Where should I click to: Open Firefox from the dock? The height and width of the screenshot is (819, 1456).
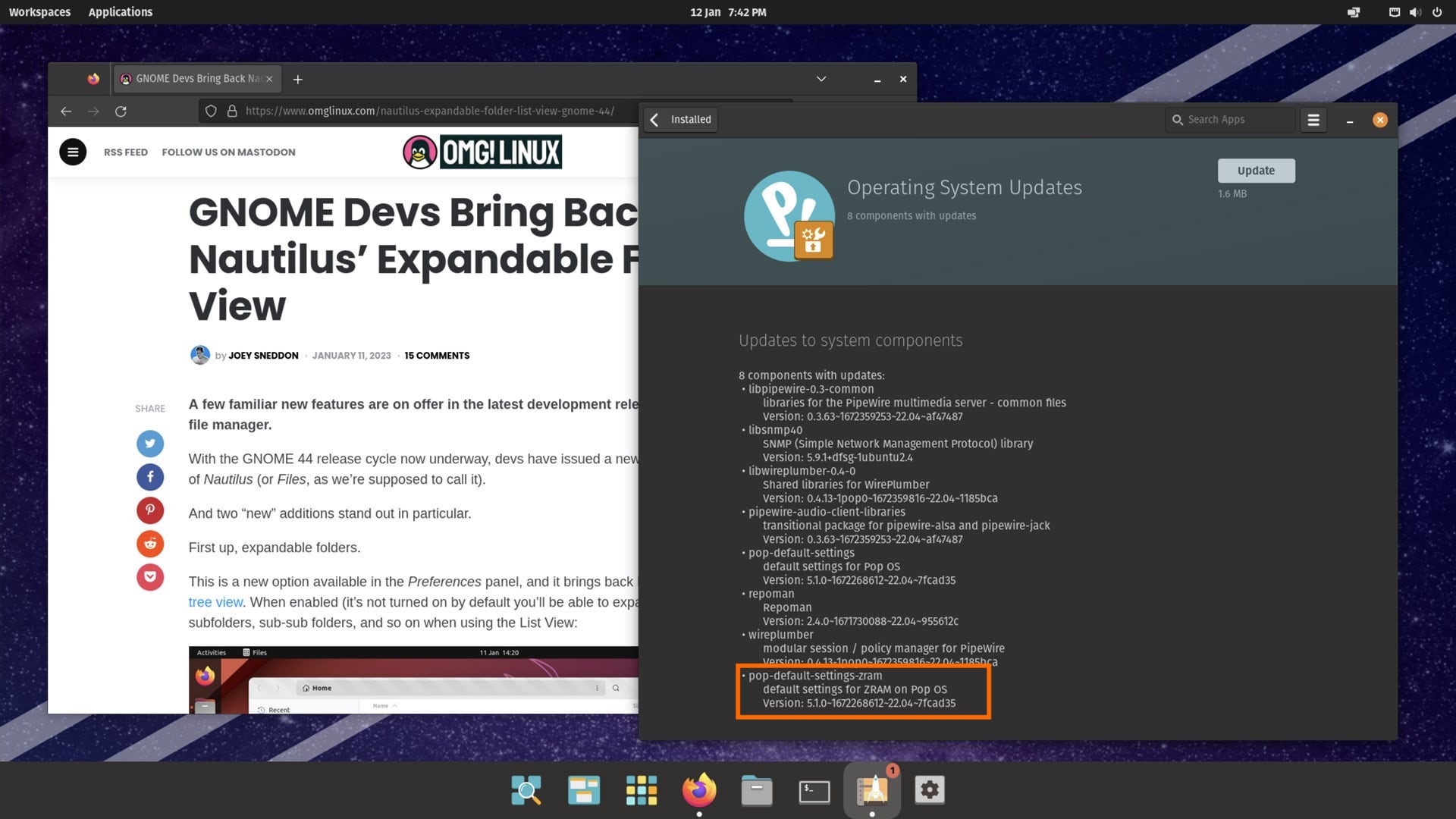click(699, 790)
